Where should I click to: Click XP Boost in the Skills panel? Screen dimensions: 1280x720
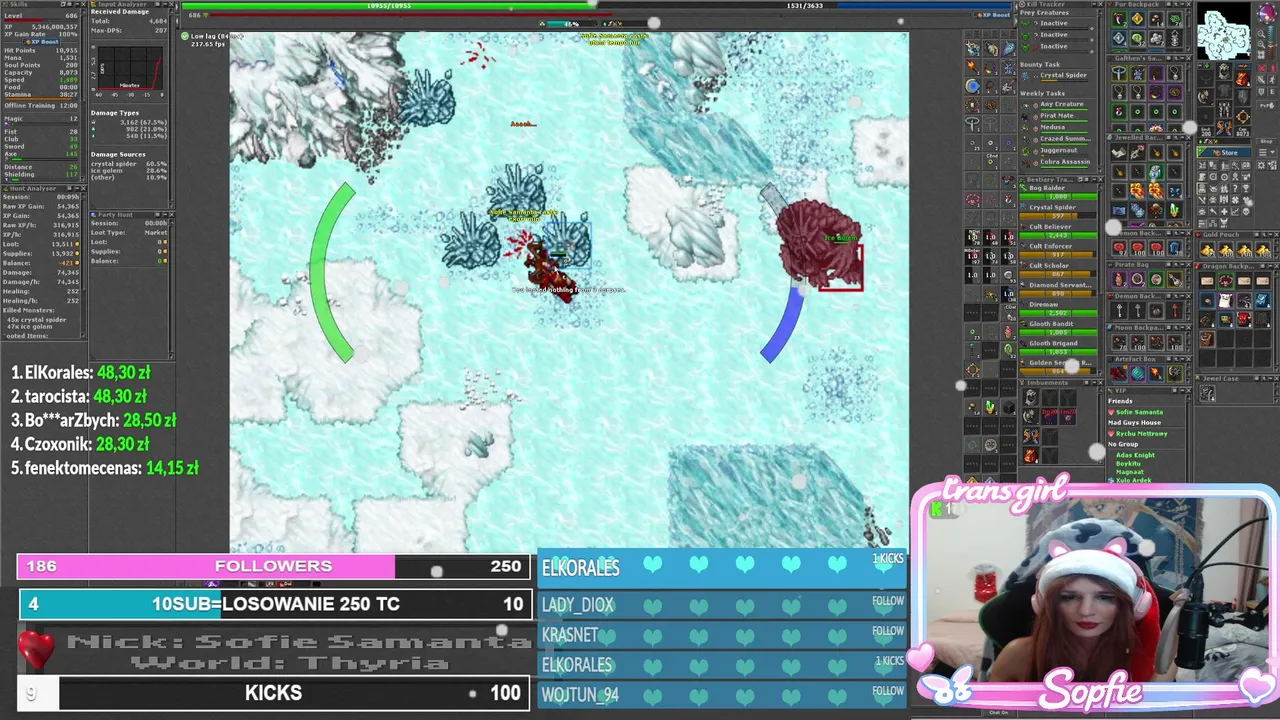click(x=42, y=42)
